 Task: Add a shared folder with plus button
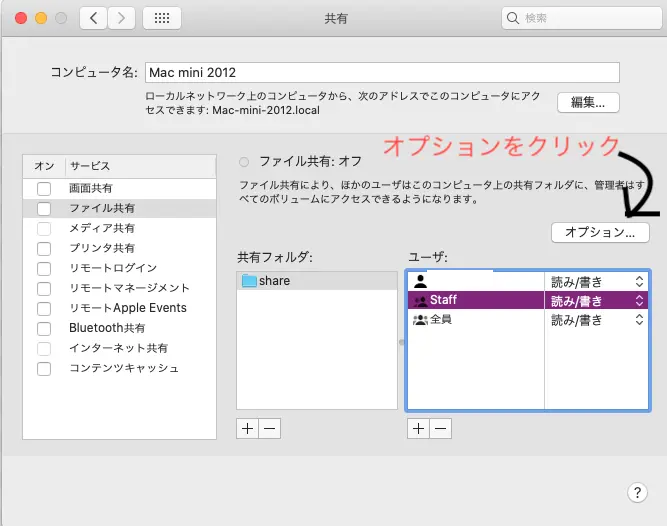248,428
